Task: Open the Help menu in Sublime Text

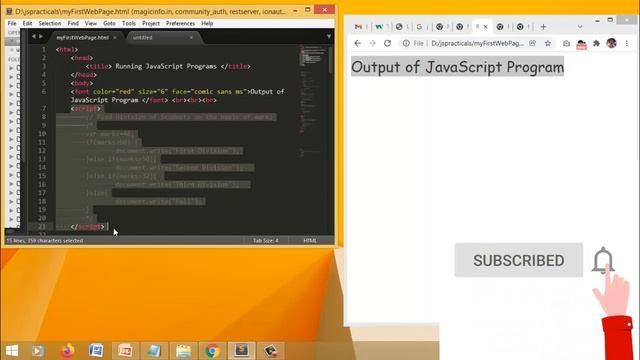Action: click(207, 24)
